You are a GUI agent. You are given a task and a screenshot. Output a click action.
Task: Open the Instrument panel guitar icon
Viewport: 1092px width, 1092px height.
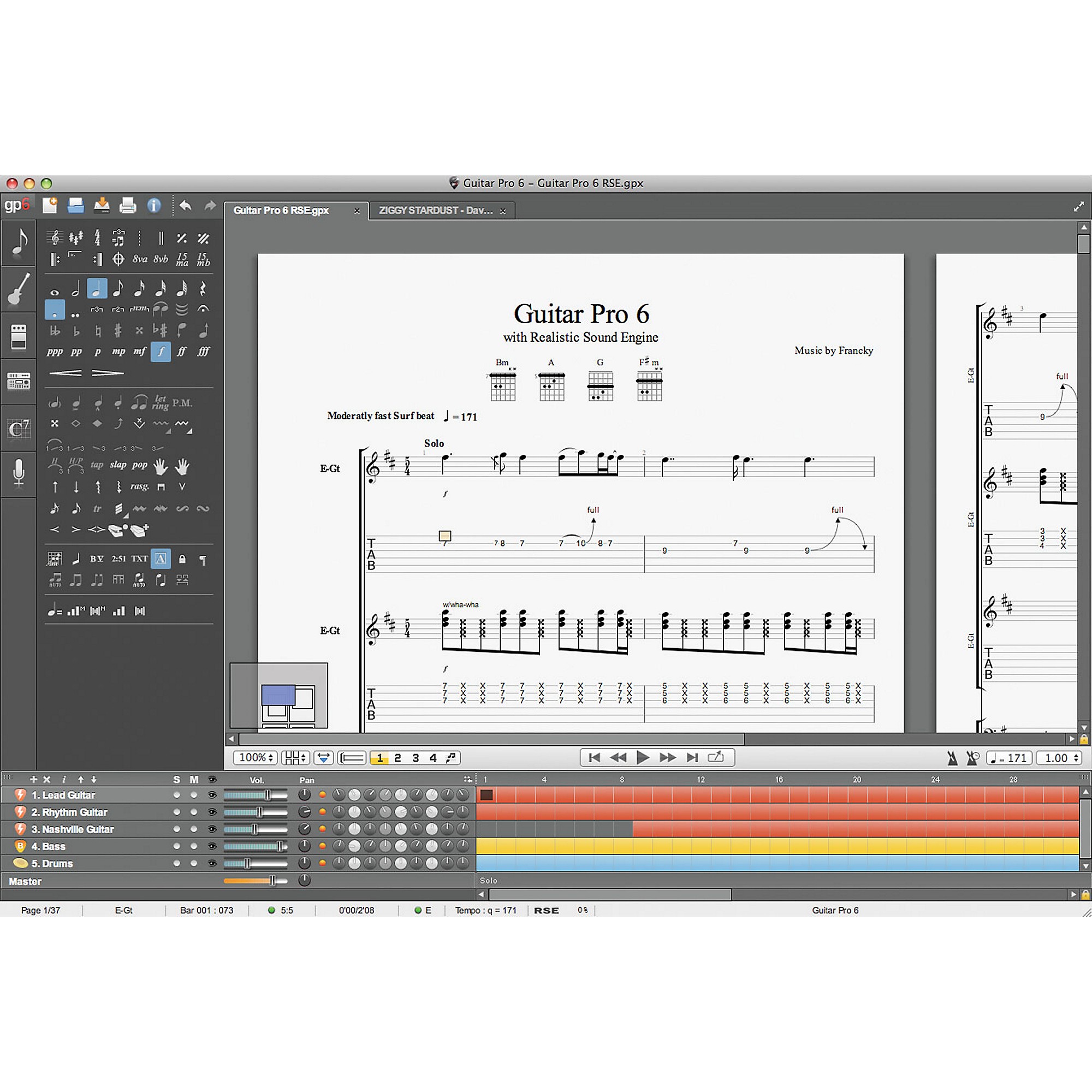point(19,289)
